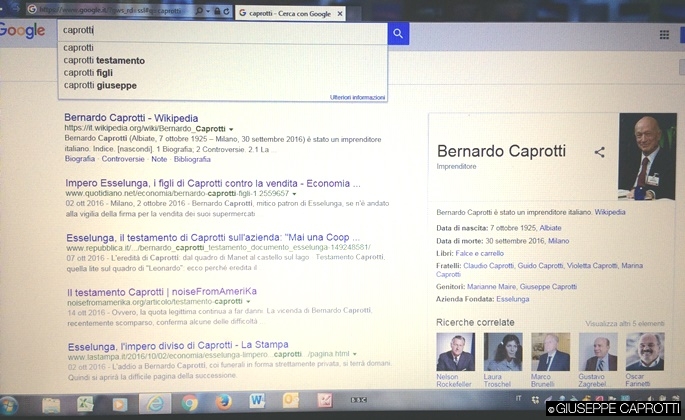Click "Visualizza altri 5 elementi" link

click(624, 323)
